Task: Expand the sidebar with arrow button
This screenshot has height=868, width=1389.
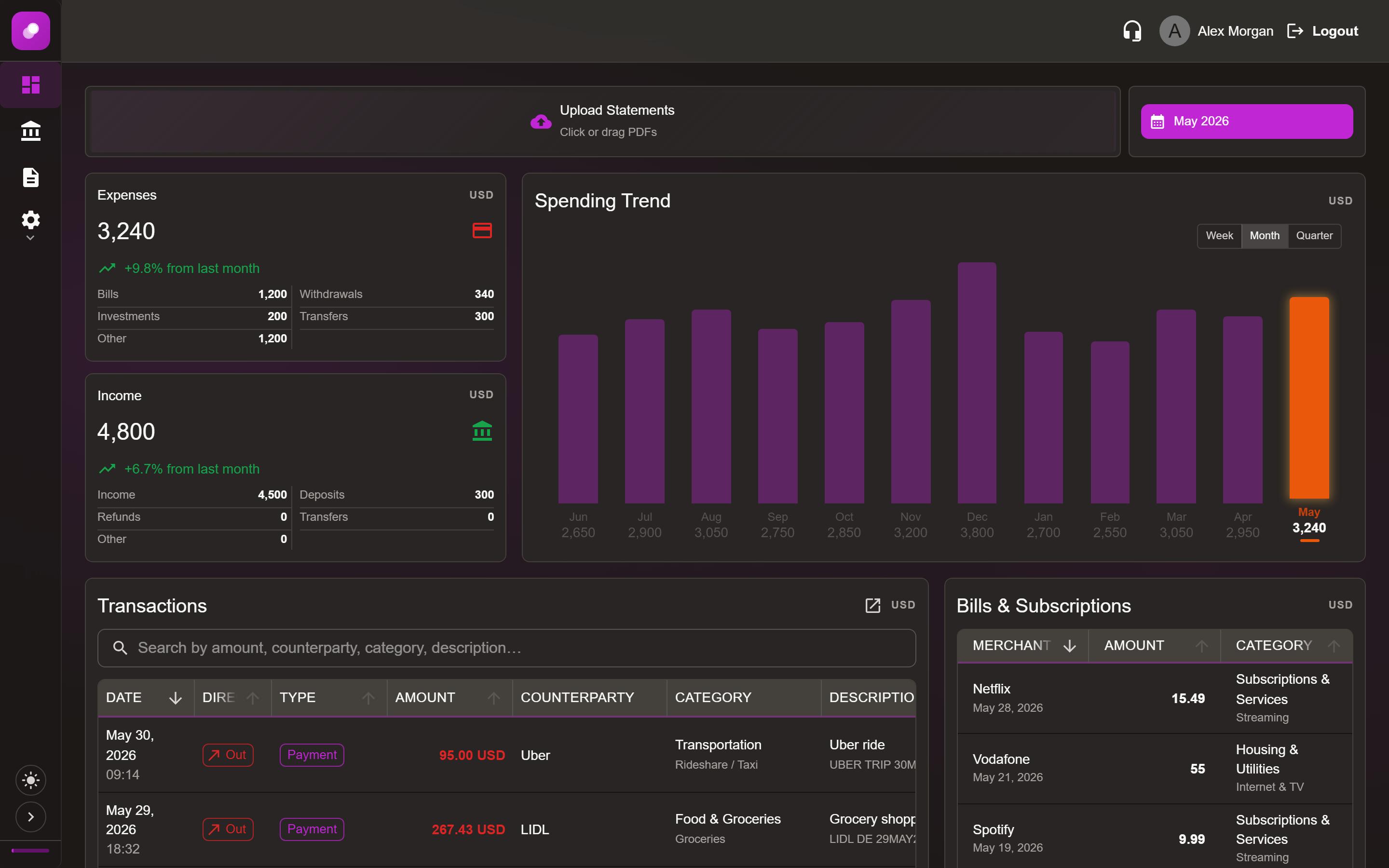Action: tap(30, 817)
